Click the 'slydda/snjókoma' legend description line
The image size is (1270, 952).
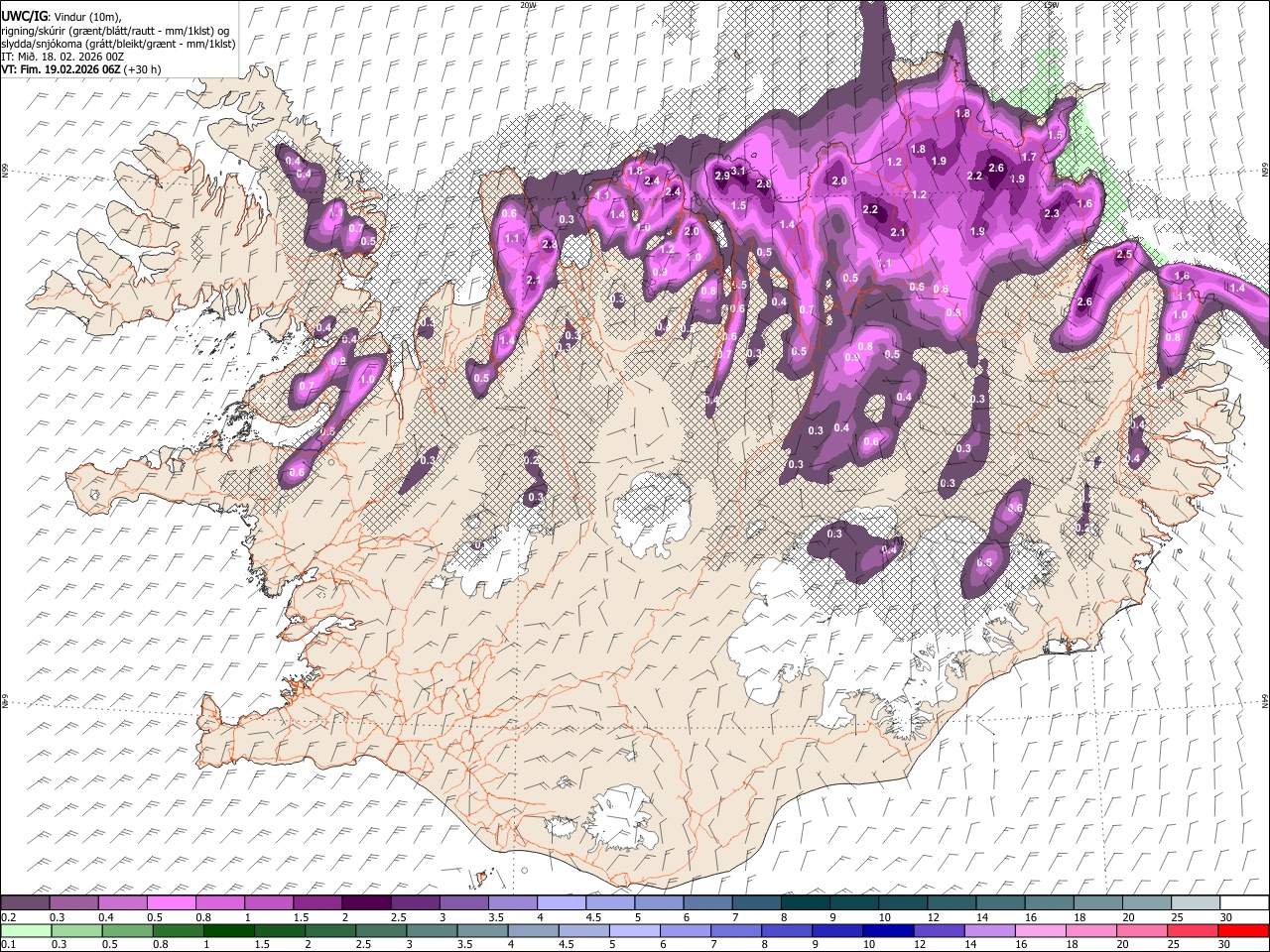118,44
